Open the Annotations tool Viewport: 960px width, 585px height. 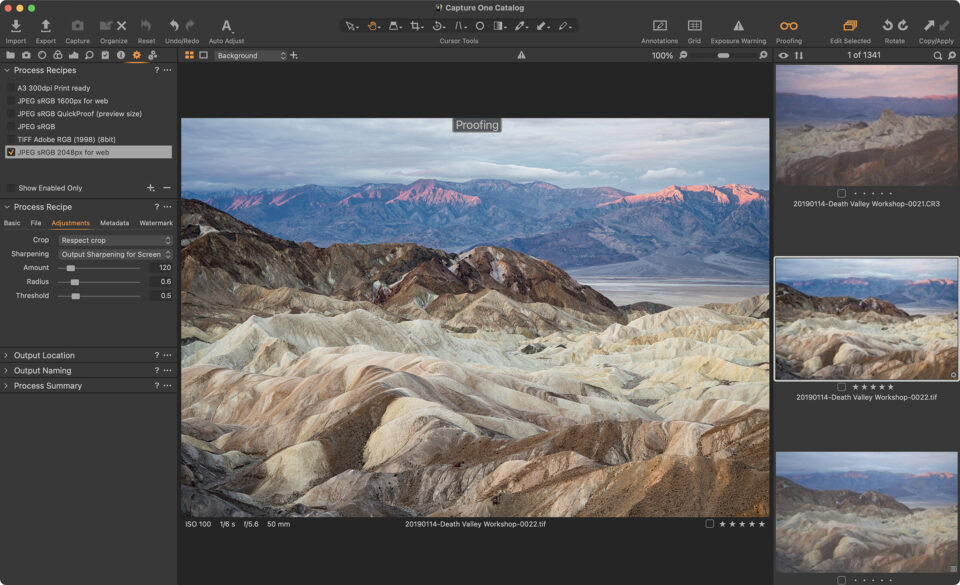click(x=659, y=26)
